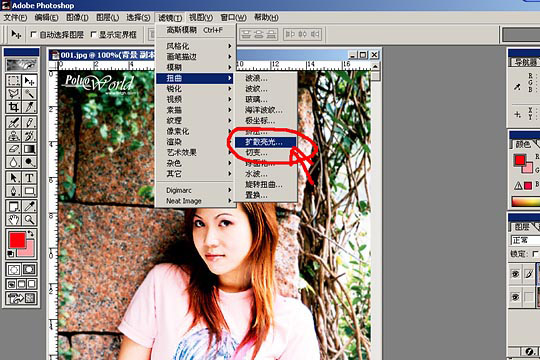This screenshot has height=360, width=540.
Task: Reset to default colors icon
Action: pyautogui.click(x=11, y=254)
